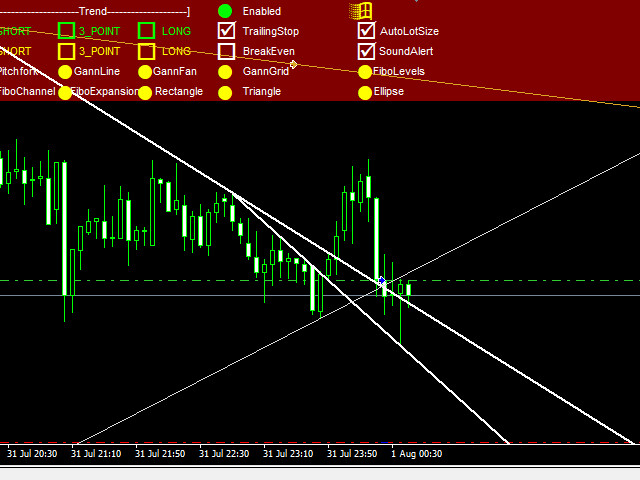640x480 pixels.
Task: Toggle the green Enabled indicator
Action: (x=225, y=11)
